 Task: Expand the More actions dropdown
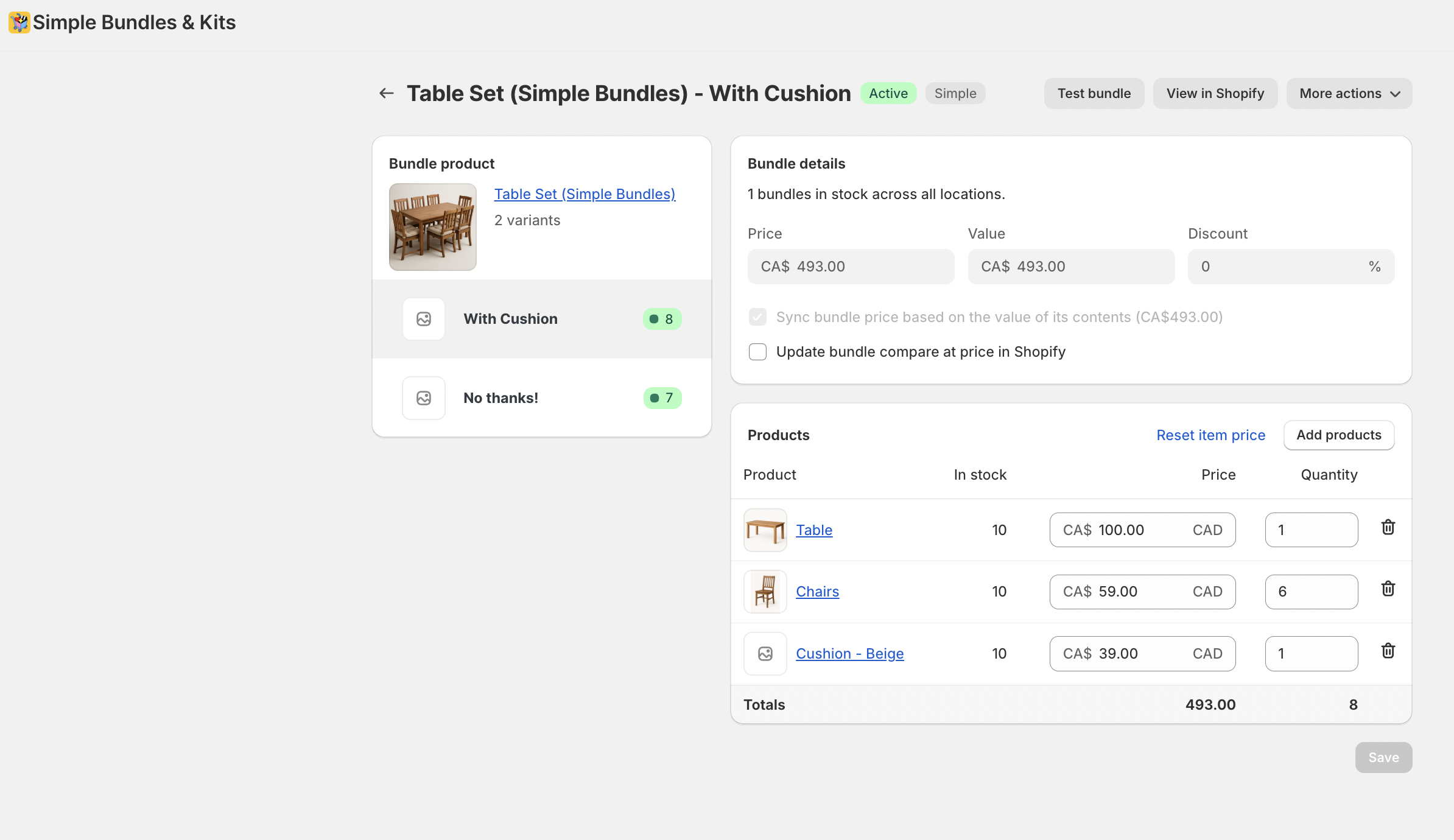click(1349, 94)
